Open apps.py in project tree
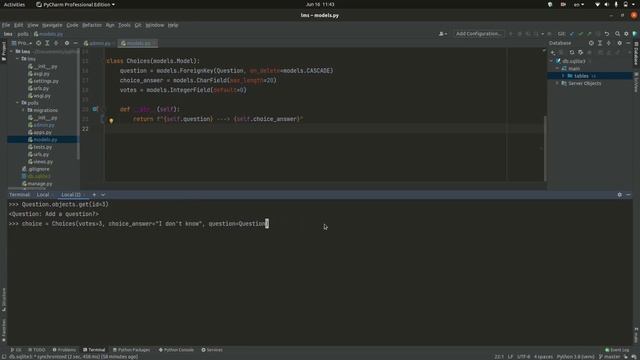Screen dimensions: 640x360 [40, 132]
